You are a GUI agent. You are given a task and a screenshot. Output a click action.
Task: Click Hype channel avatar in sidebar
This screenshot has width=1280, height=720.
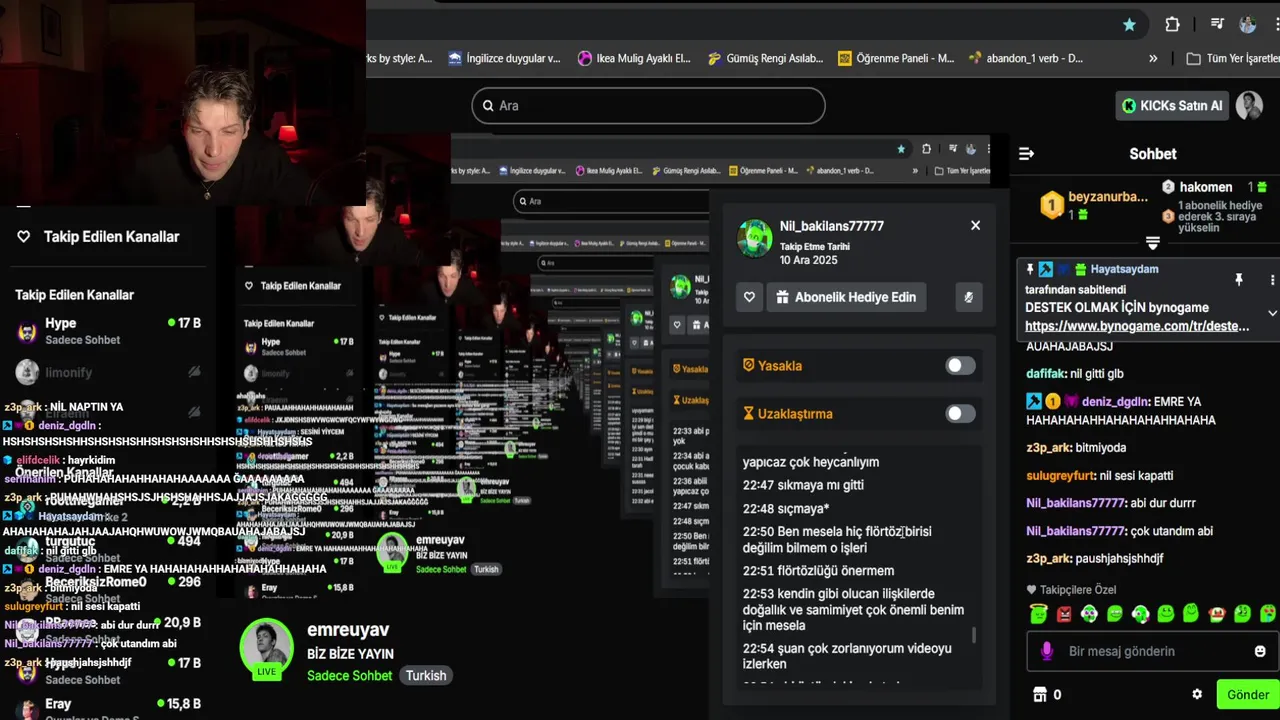[x=28, y=332]
